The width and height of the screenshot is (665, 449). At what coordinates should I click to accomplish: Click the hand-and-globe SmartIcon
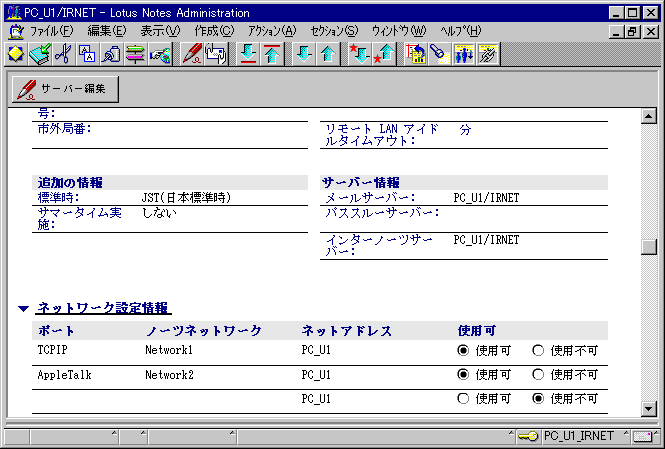click(x=159, y=54)
